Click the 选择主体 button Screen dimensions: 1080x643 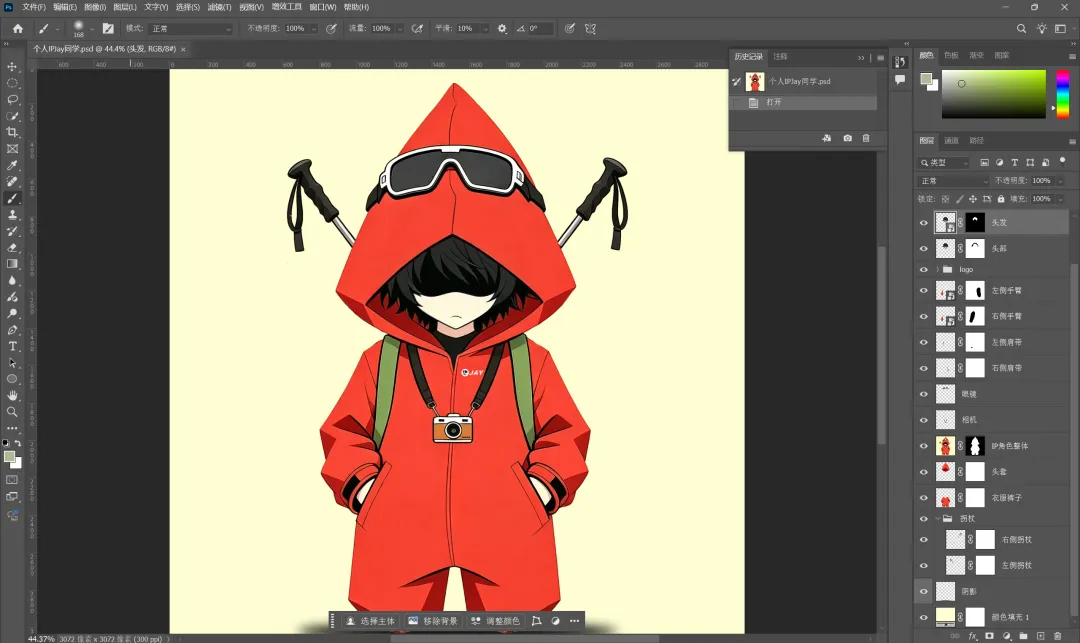pos(369,621)
